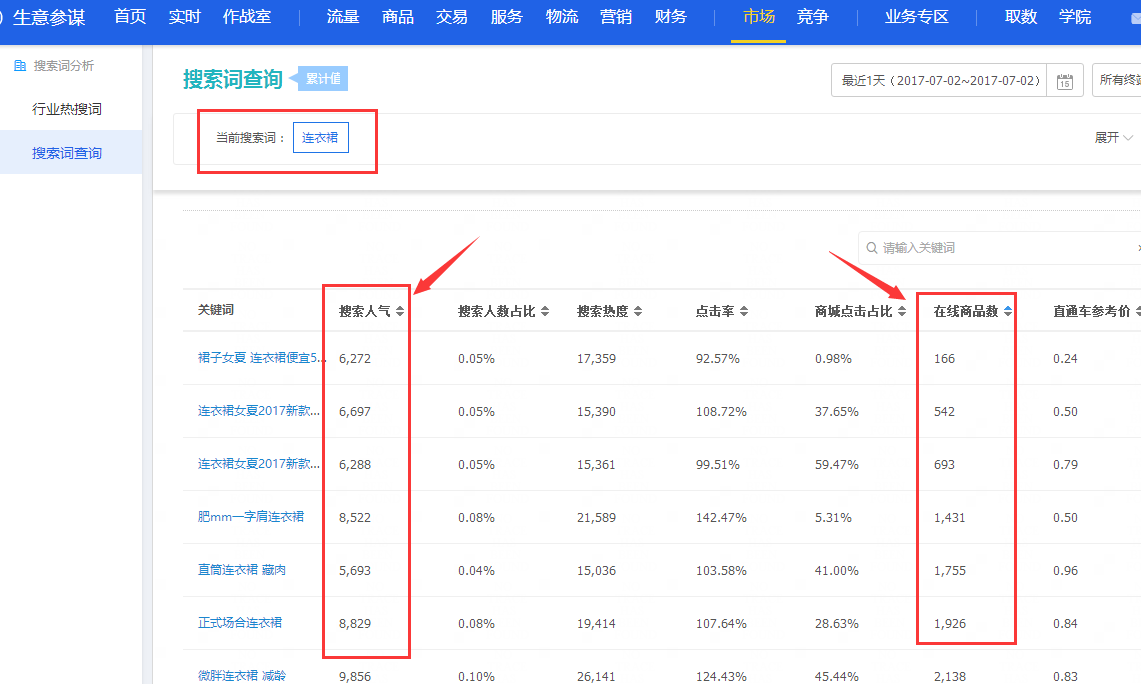Go to 流量 in the top menu
The image size is (1141, 684).
[343, 17]
